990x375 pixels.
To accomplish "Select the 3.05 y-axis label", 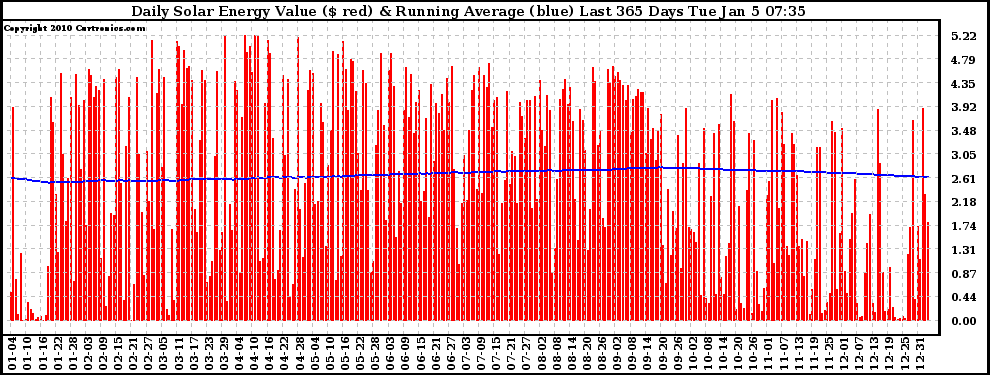I will tap(963, 155).
